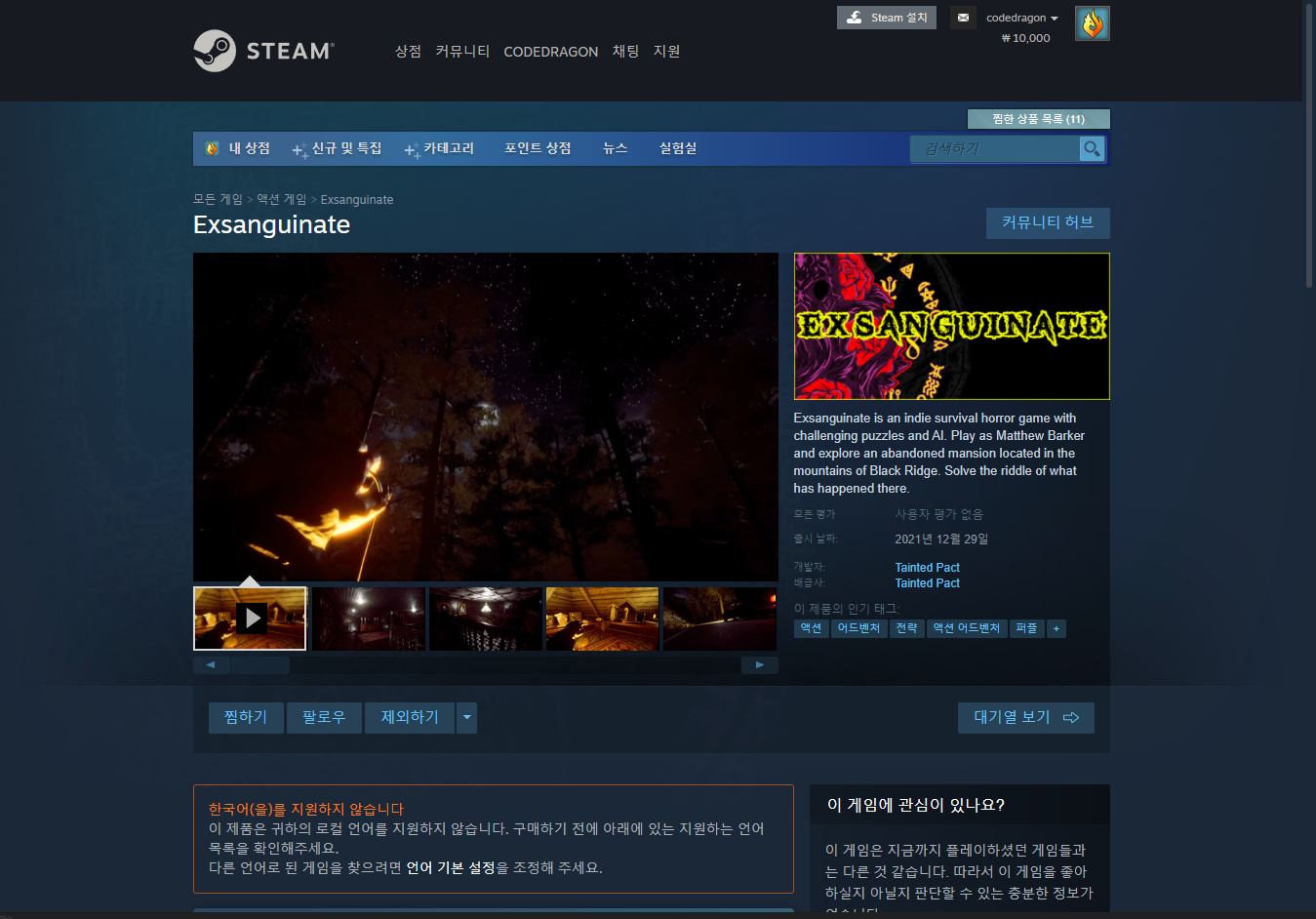Select the fifth night road screenshot thumbnail

720,619
